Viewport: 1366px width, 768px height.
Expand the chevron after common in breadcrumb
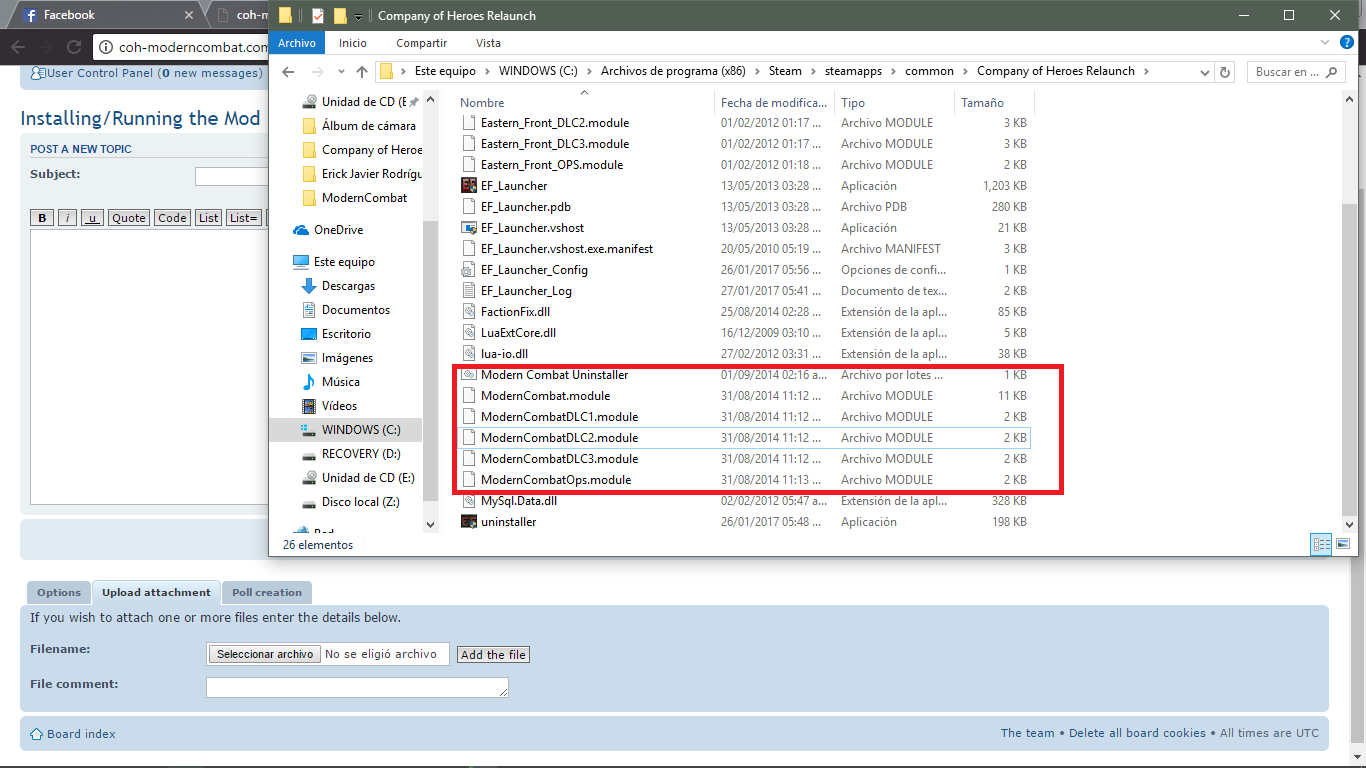965,72
